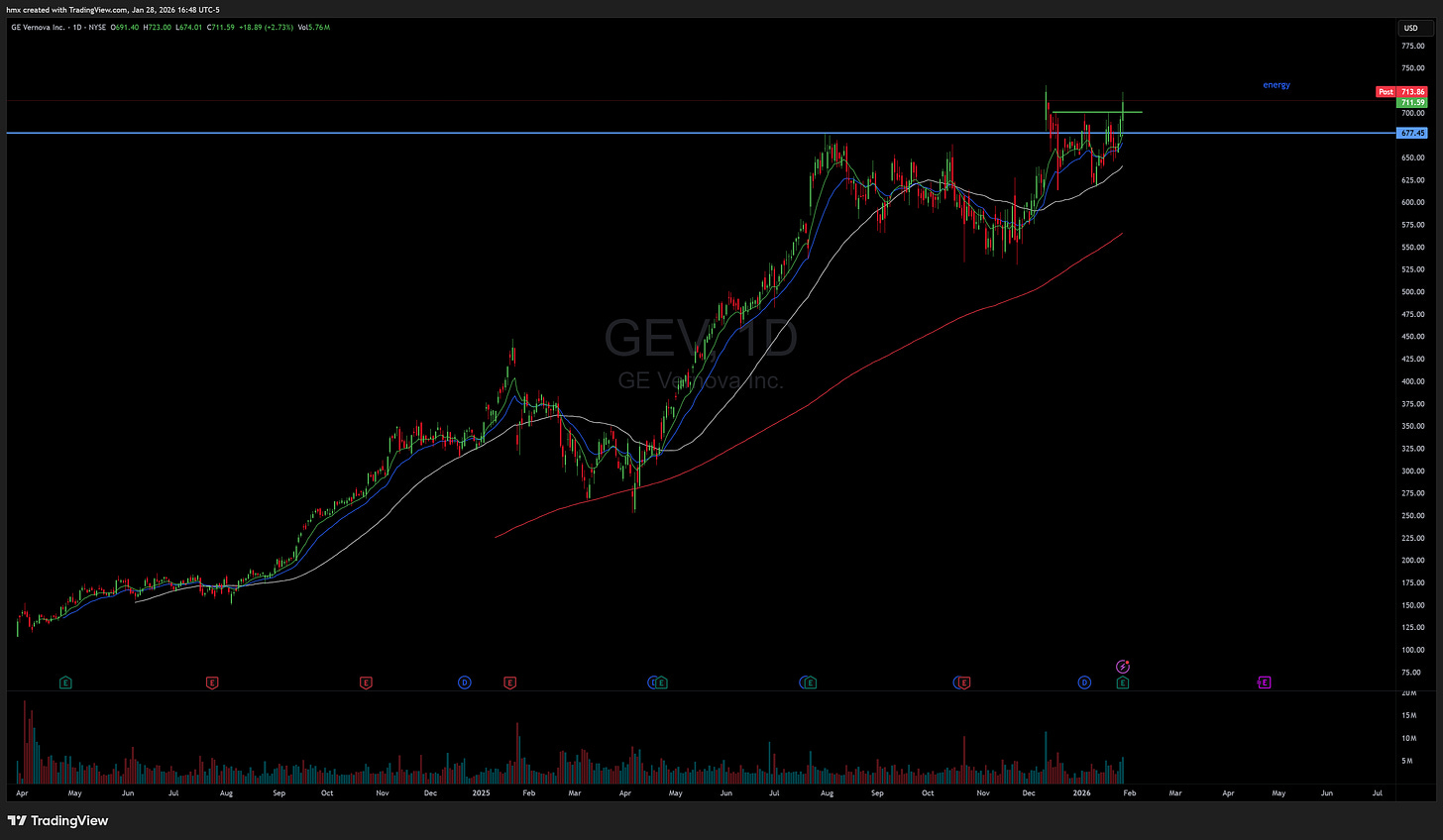
Task: Click the NYSE exchange label in the header
Action: [x=97, y=28]
